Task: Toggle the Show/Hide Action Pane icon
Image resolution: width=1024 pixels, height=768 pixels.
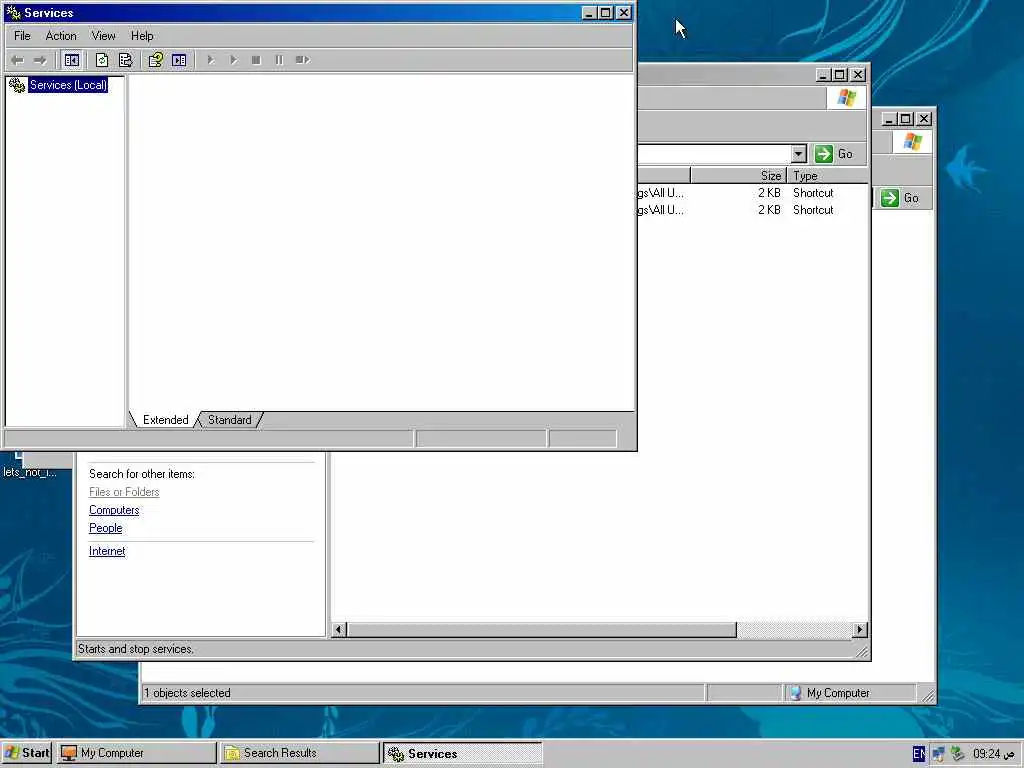Action: coord(179,60)
